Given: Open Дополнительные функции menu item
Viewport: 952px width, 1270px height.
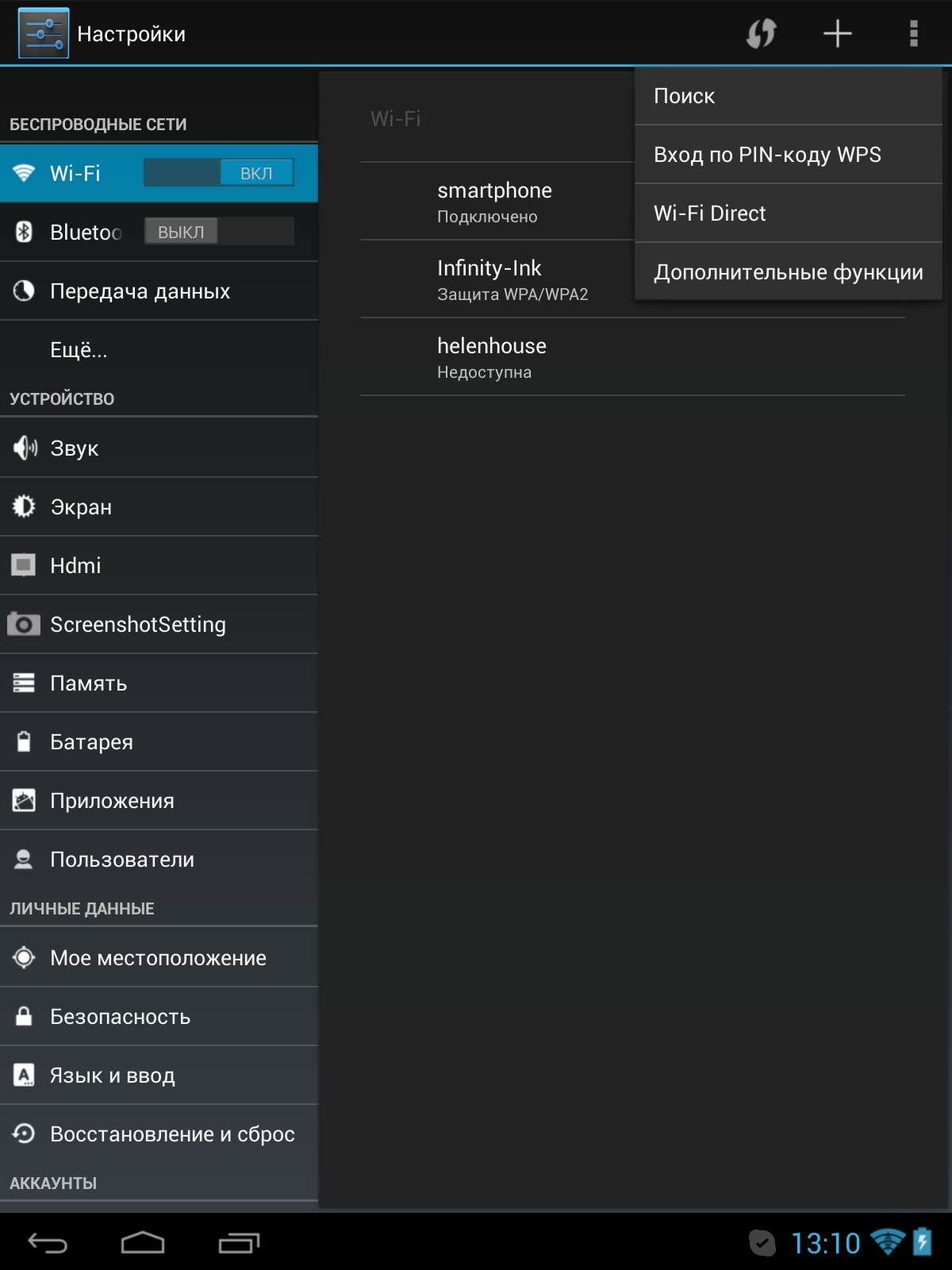Looking at the screenshot, I should [x=788, y=272].
